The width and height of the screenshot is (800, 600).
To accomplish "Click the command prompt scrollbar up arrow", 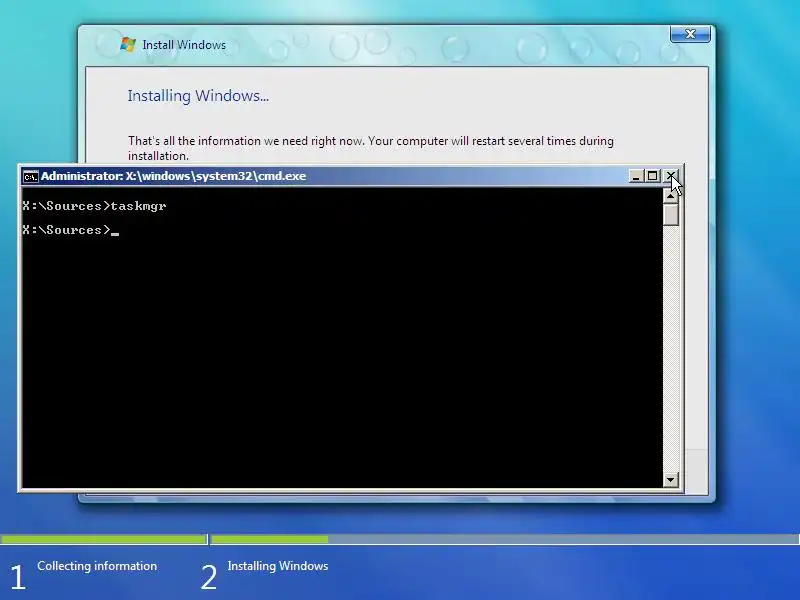I will [x=670, y=196].
